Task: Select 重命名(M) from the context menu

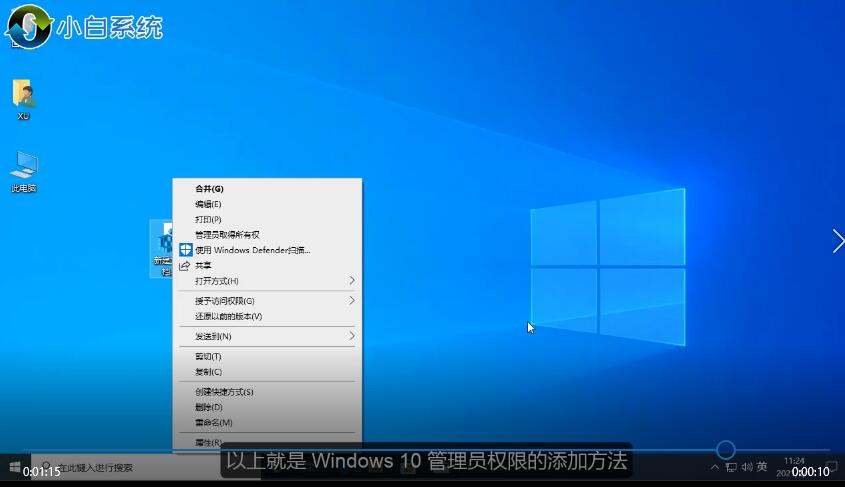Action: click(213, 422)
